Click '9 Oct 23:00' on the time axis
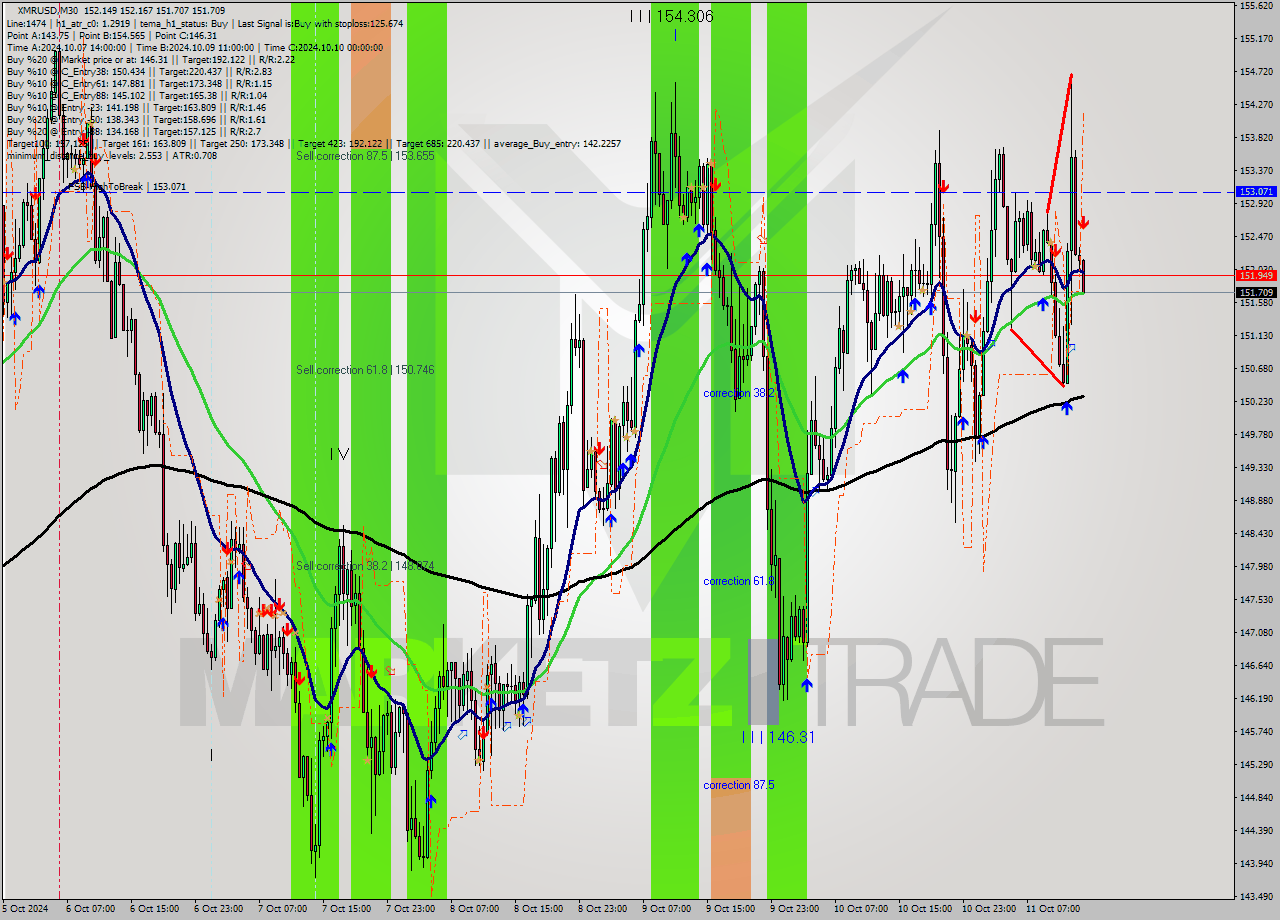The image size is (1280, 920). [795, 909]
